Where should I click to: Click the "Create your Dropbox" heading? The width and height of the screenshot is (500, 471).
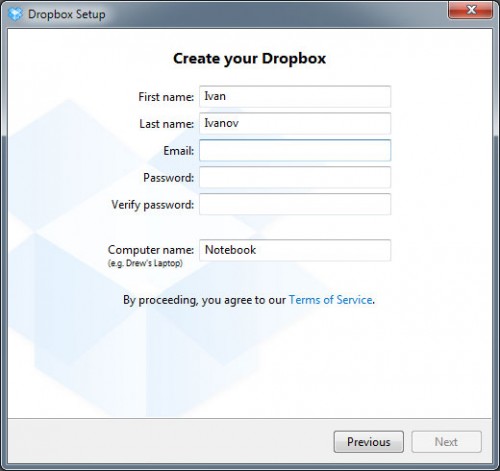pos(249,59)
